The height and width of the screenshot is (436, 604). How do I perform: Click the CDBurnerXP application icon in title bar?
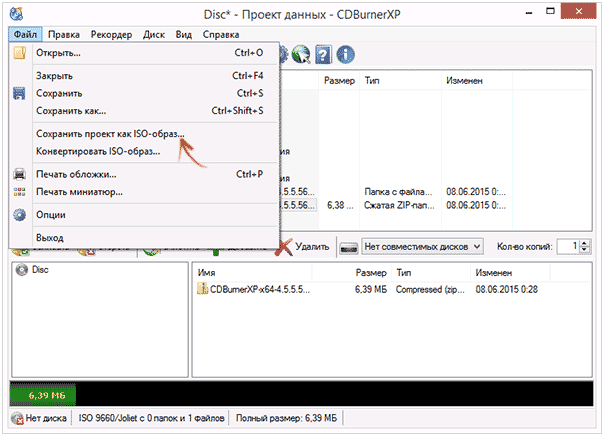click(x=17, y=13)
